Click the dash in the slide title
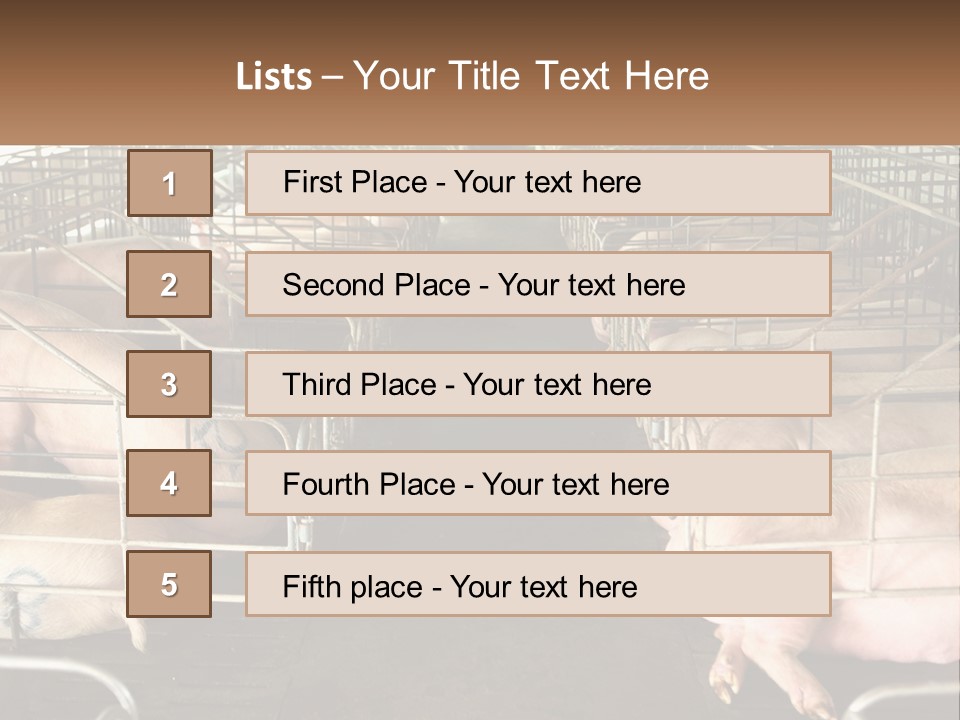This screenshot has width=960, height=720. point(332,77)
